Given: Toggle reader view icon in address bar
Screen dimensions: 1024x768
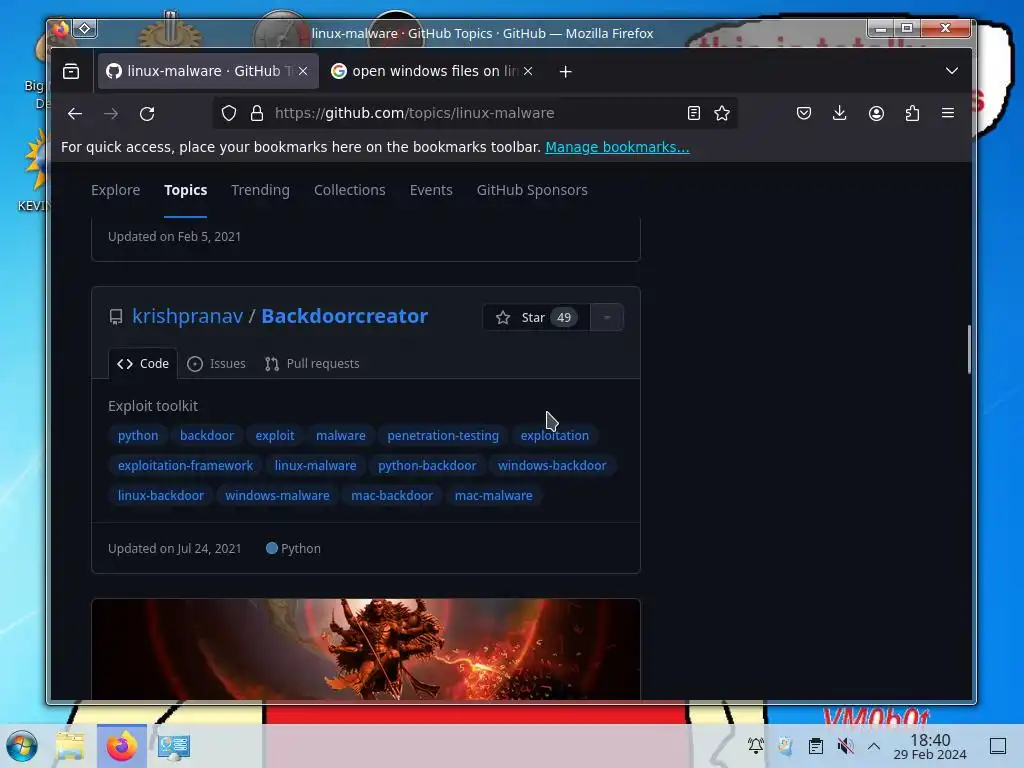Looking at the screenshot, I should tap(694, 113).
